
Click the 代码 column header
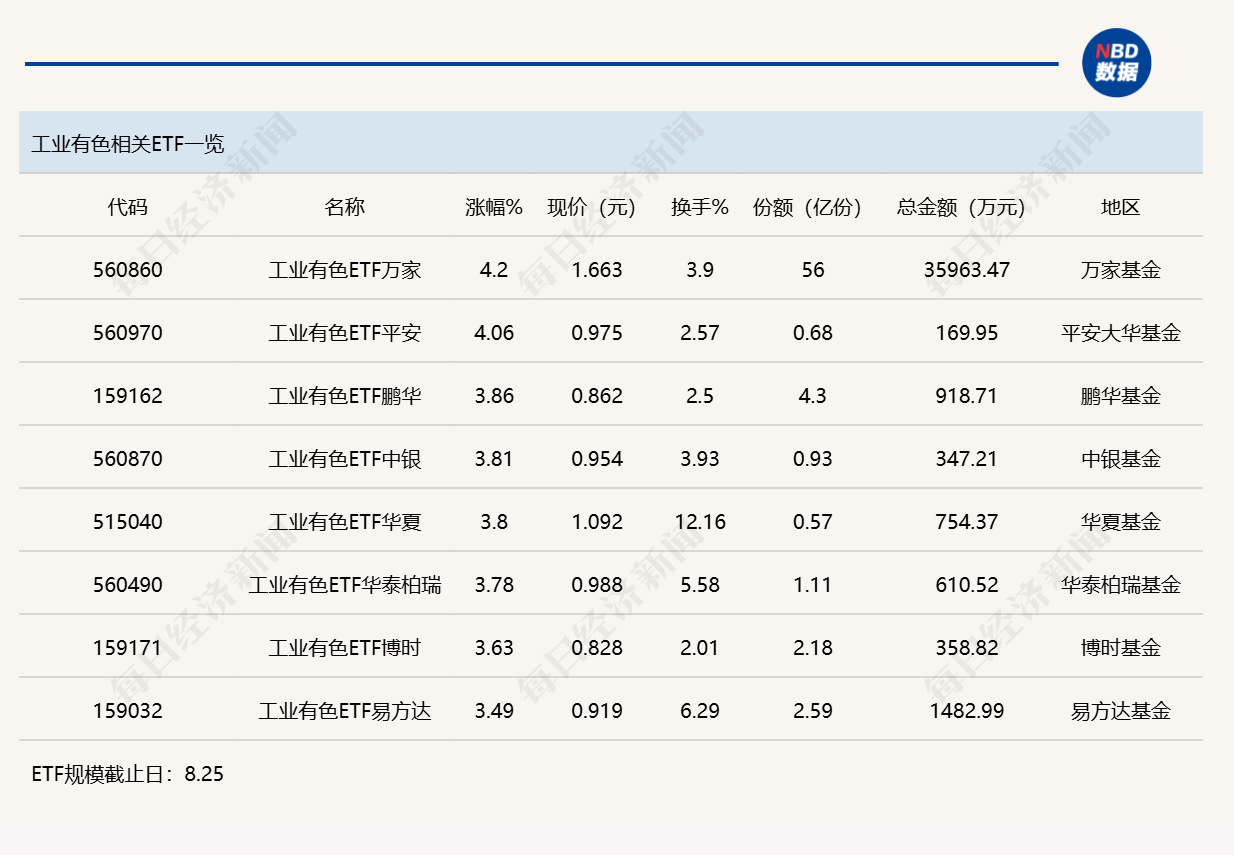[x=128, y=207]
